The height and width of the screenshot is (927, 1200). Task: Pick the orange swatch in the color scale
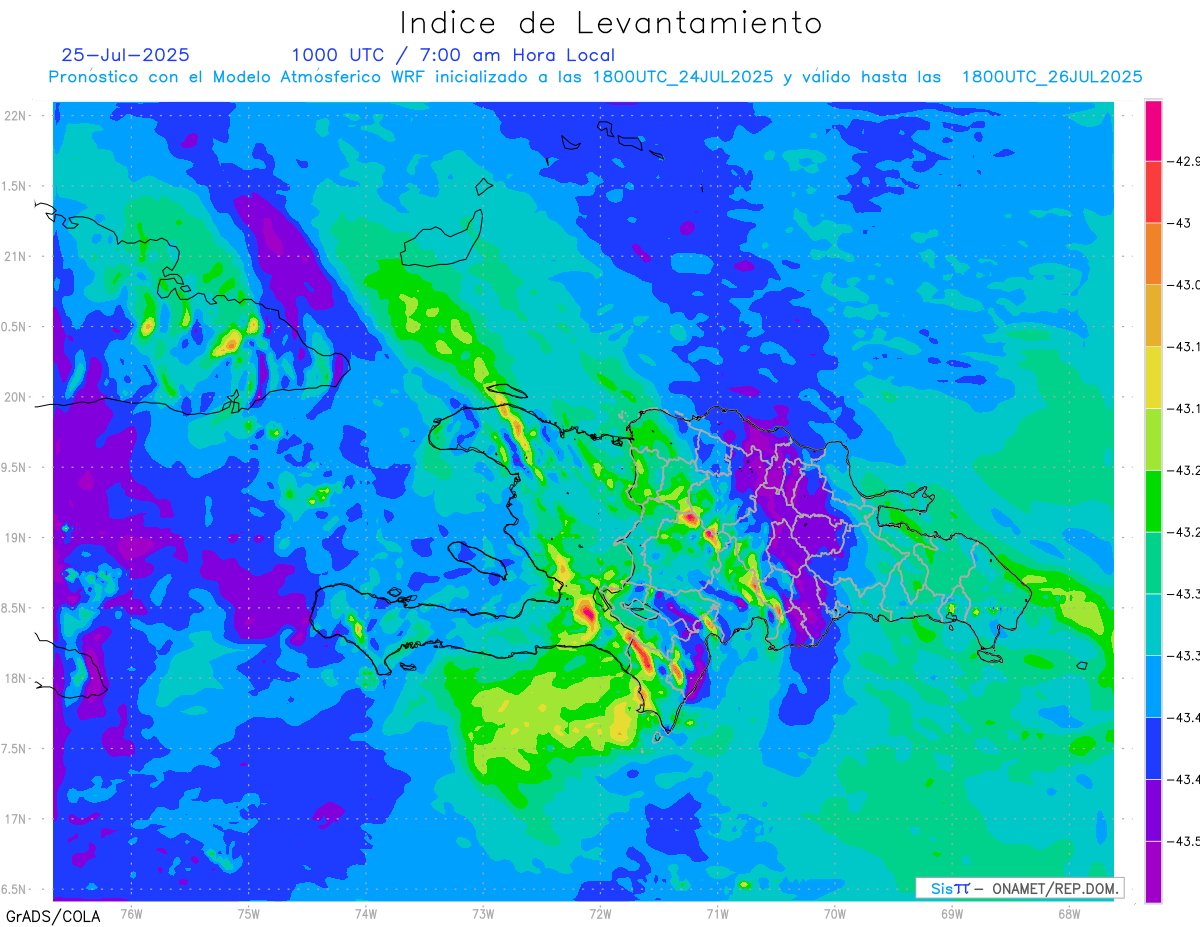pyautogui.click(x=1153, y=253)
